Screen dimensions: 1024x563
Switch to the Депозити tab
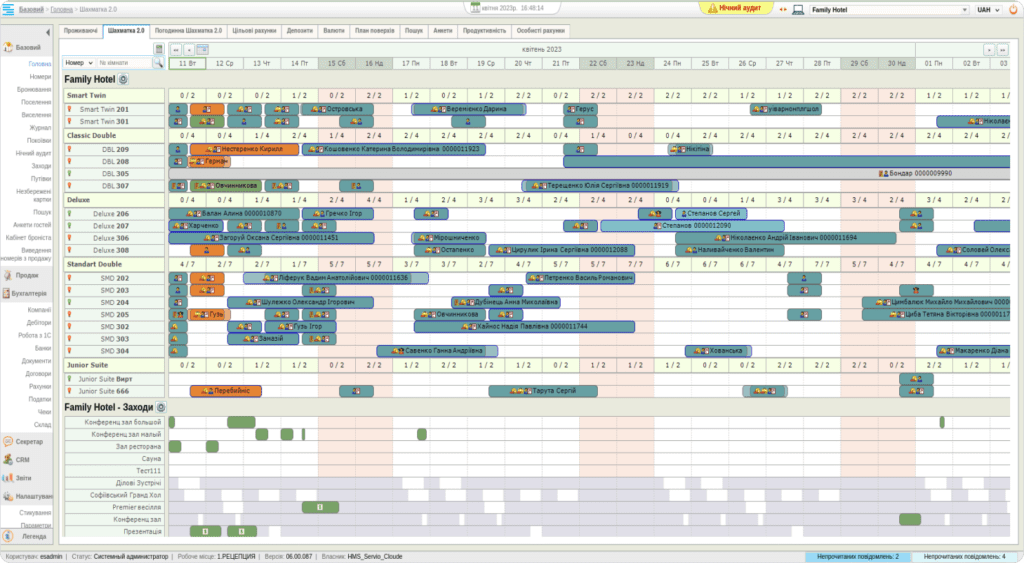[x=299, y=31]
